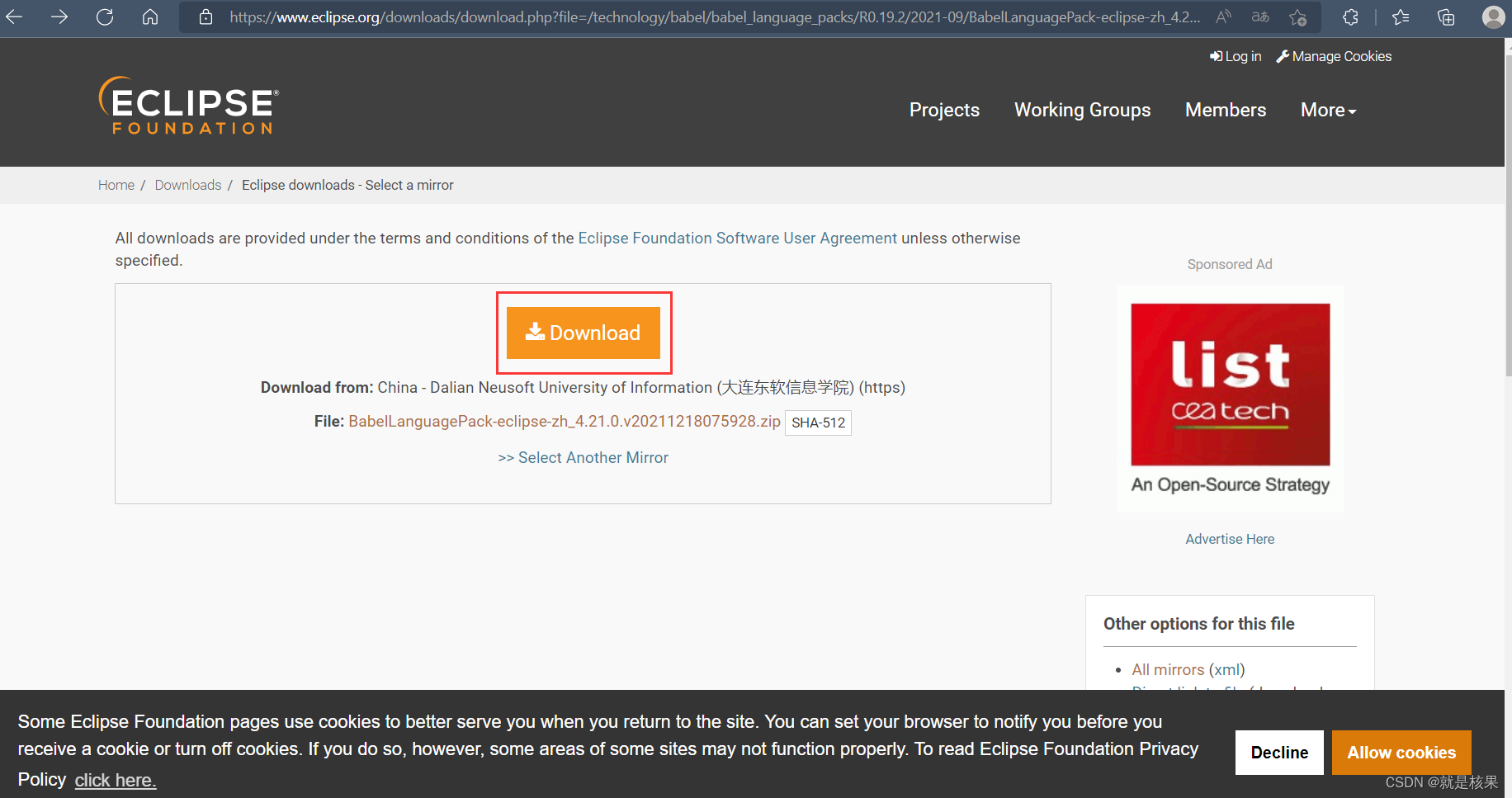1512x798 pixels.
Task: Open Manage Cookies settings
Action: 1334,56
